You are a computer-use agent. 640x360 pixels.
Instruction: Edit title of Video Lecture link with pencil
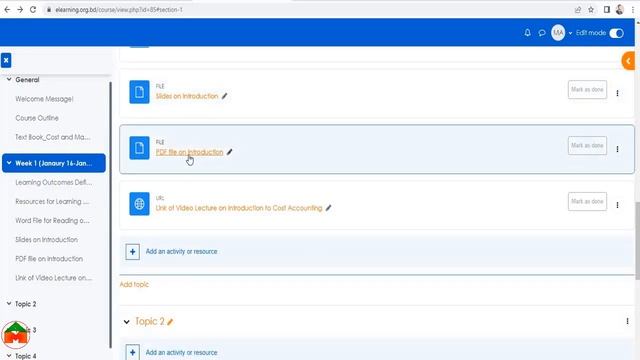click(x=328, y=208)
